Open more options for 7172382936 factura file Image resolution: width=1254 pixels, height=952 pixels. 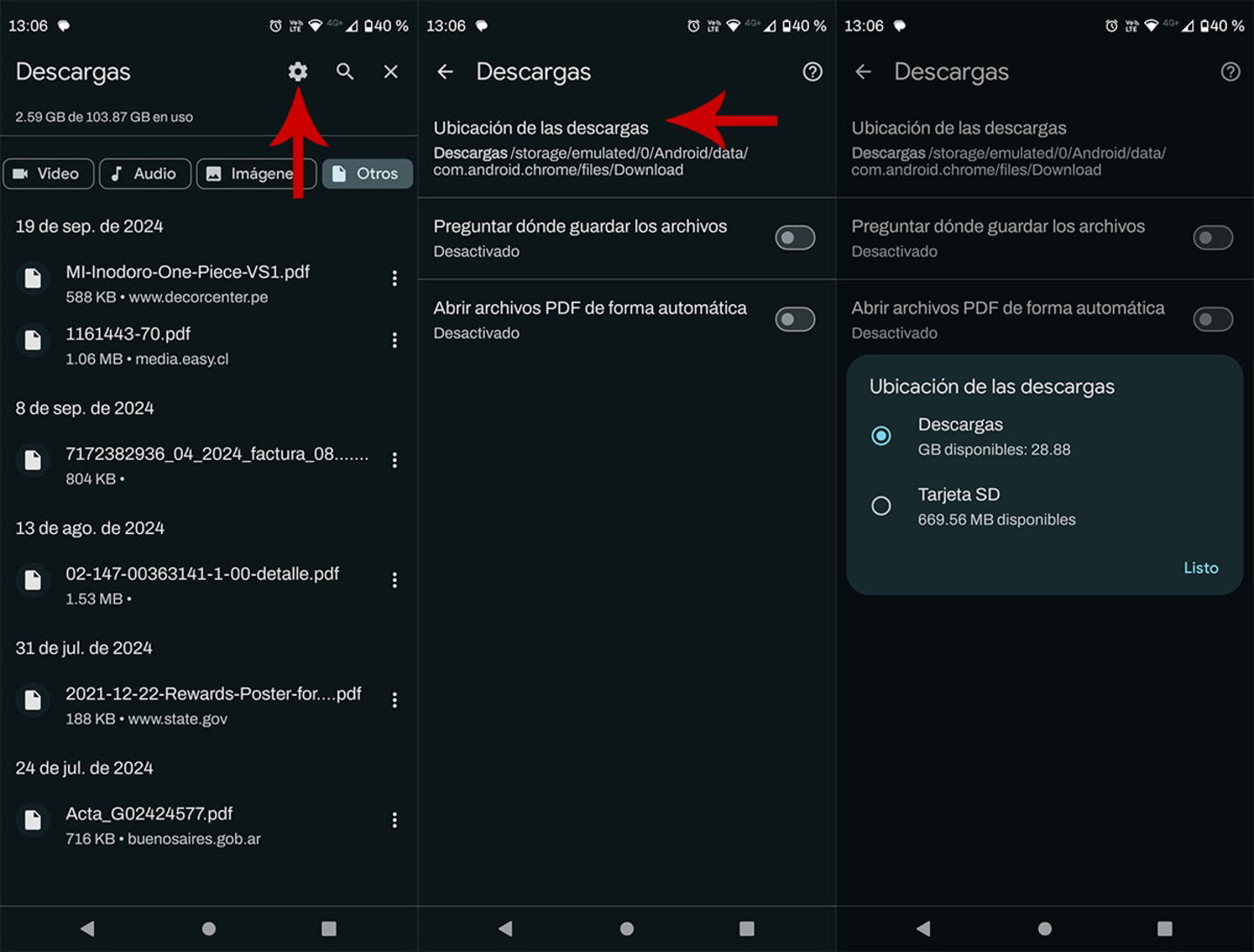click(394, 460)
